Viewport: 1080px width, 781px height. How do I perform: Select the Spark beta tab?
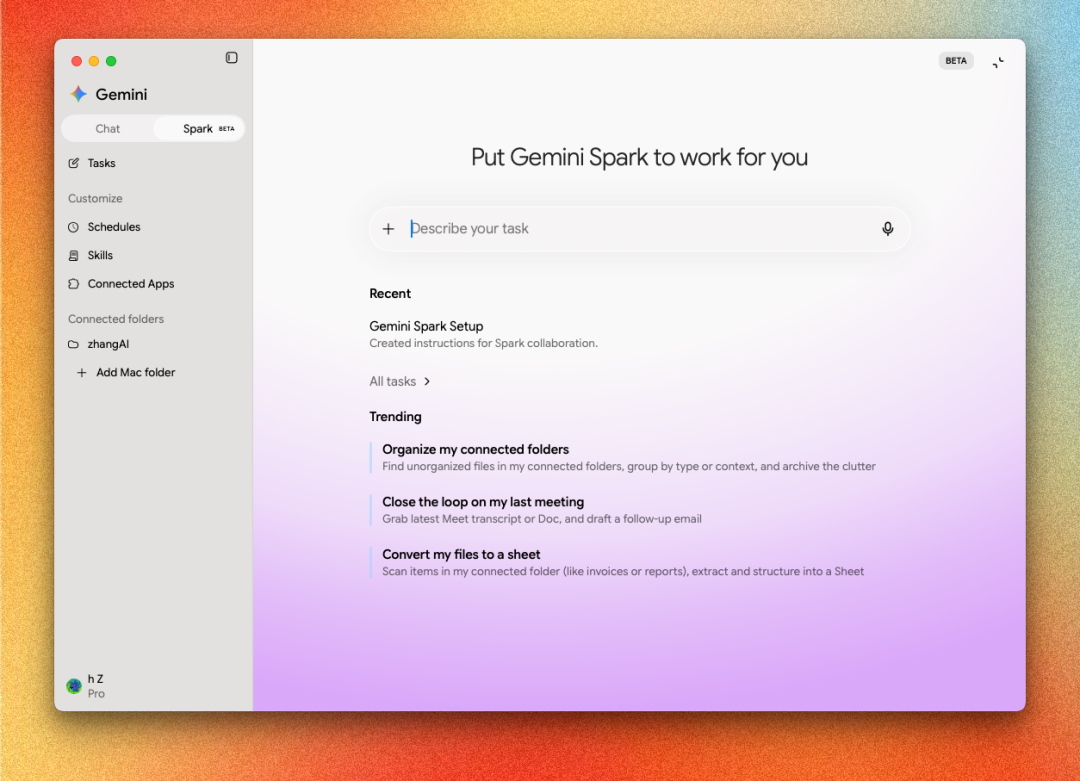198,129
